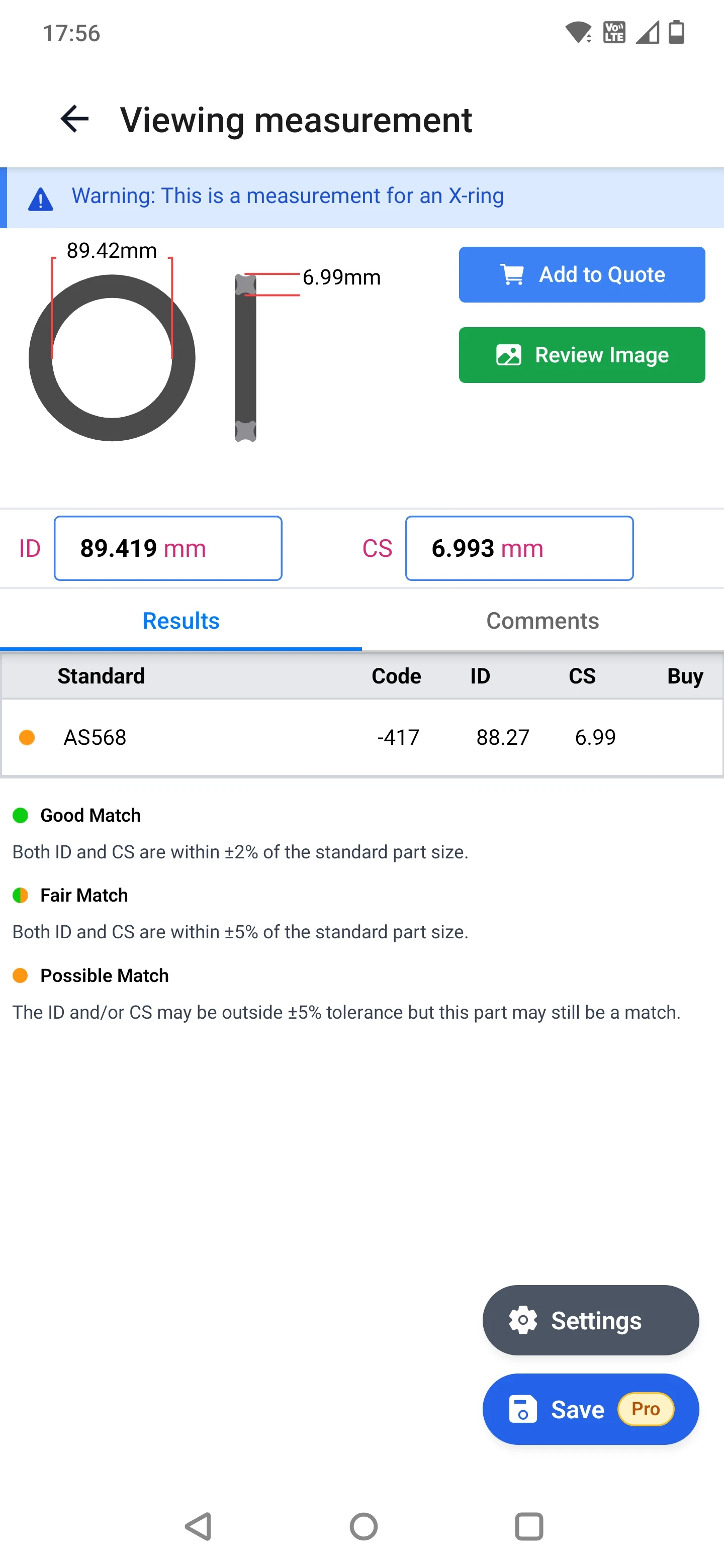The height and width of the screenshot is (1568, 724).
Task: Tap the ring inner diameter diagram
Action: point(112,358)
